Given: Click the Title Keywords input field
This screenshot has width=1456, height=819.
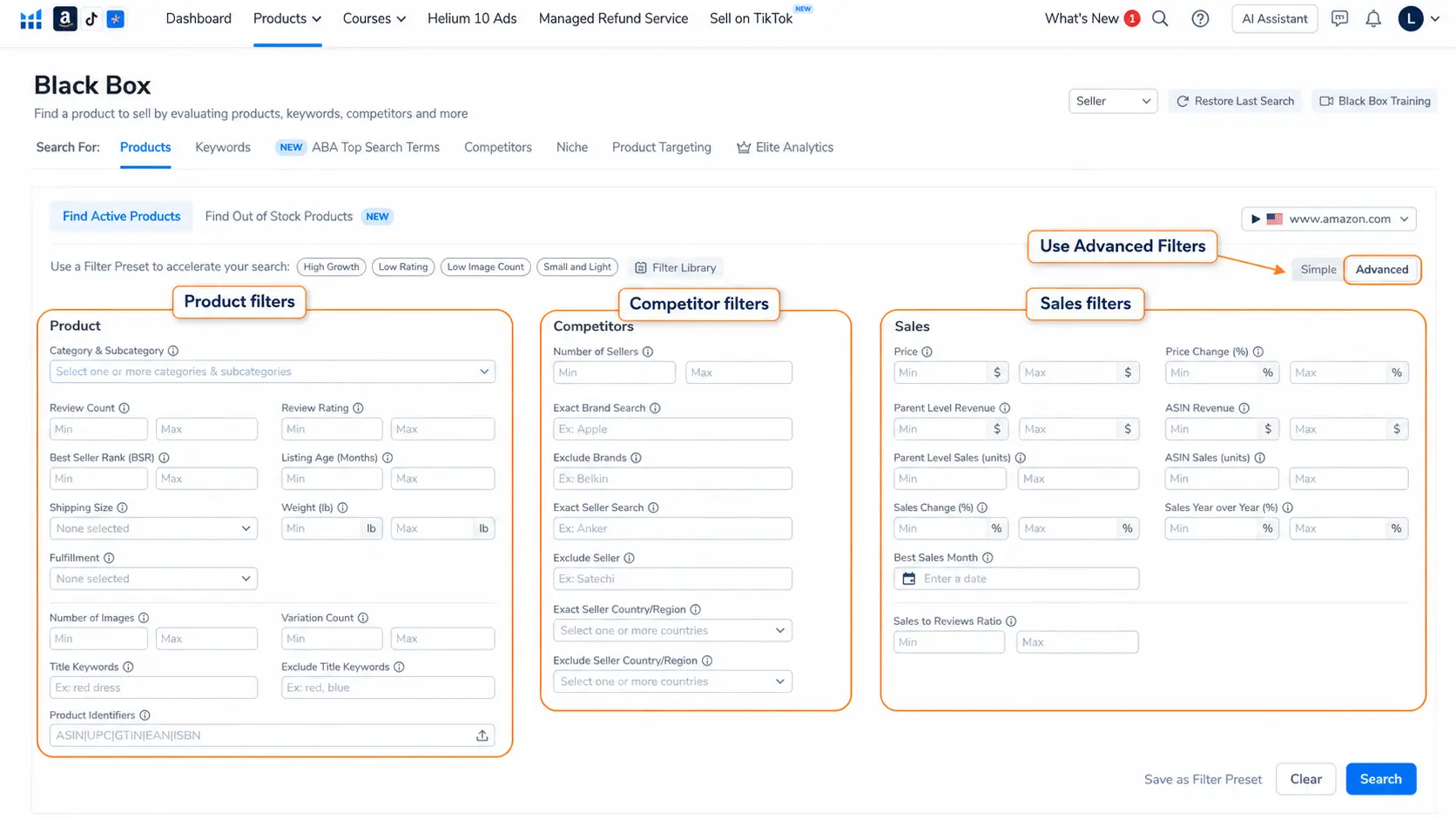Looking at the screenshot, I should [x=153, y=688].
